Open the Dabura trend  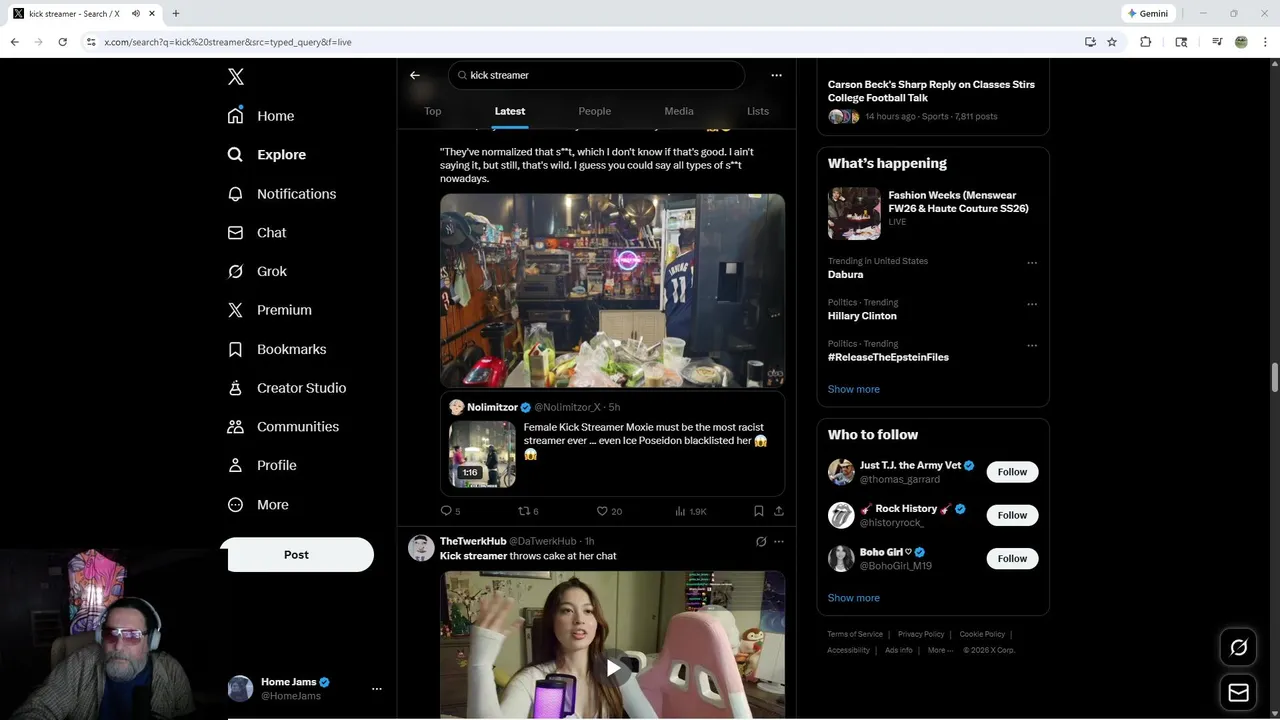tap(845, 274)
